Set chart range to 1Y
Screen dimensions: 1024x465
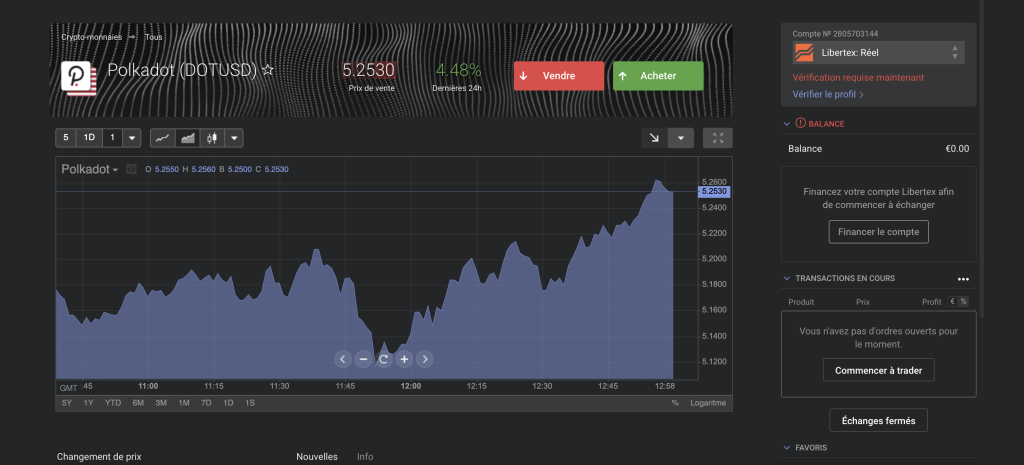[x=89, y=403]
